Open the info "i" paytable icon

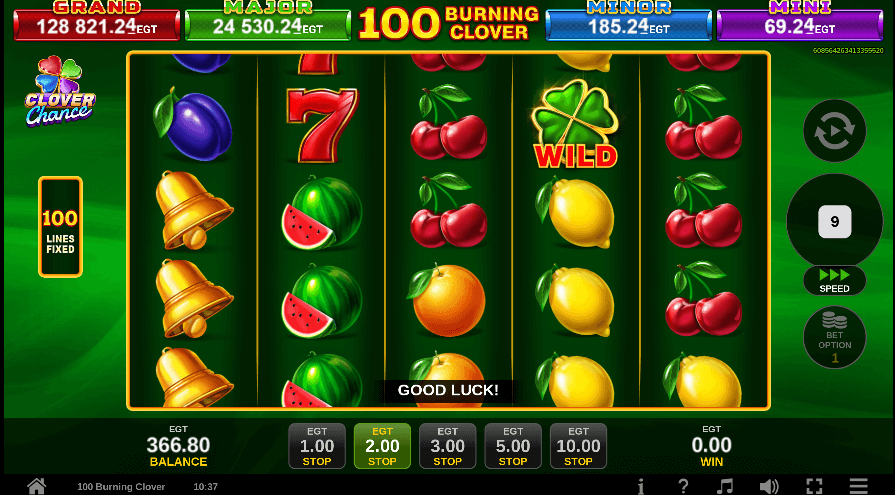pos(641,486)
